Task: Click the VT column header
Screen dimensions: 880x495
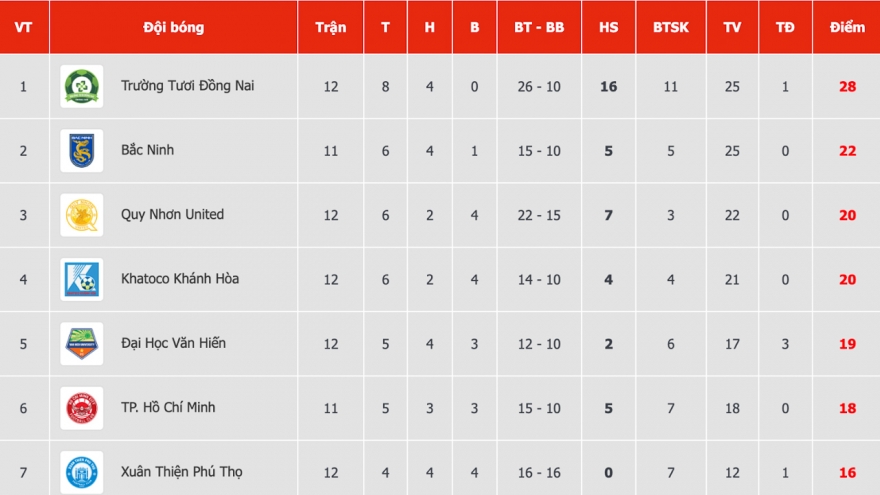Action: (x=24, y=27)
